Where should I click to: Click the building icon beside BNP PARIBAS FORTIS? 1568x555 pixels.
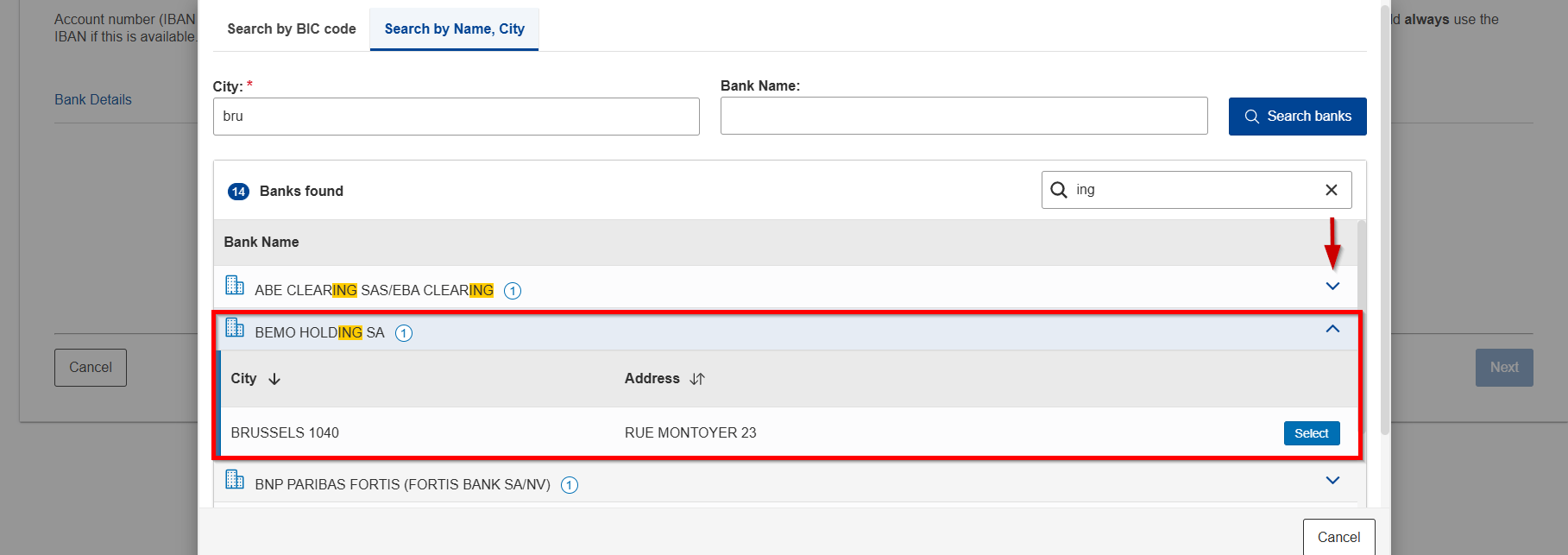click(235, 479)
